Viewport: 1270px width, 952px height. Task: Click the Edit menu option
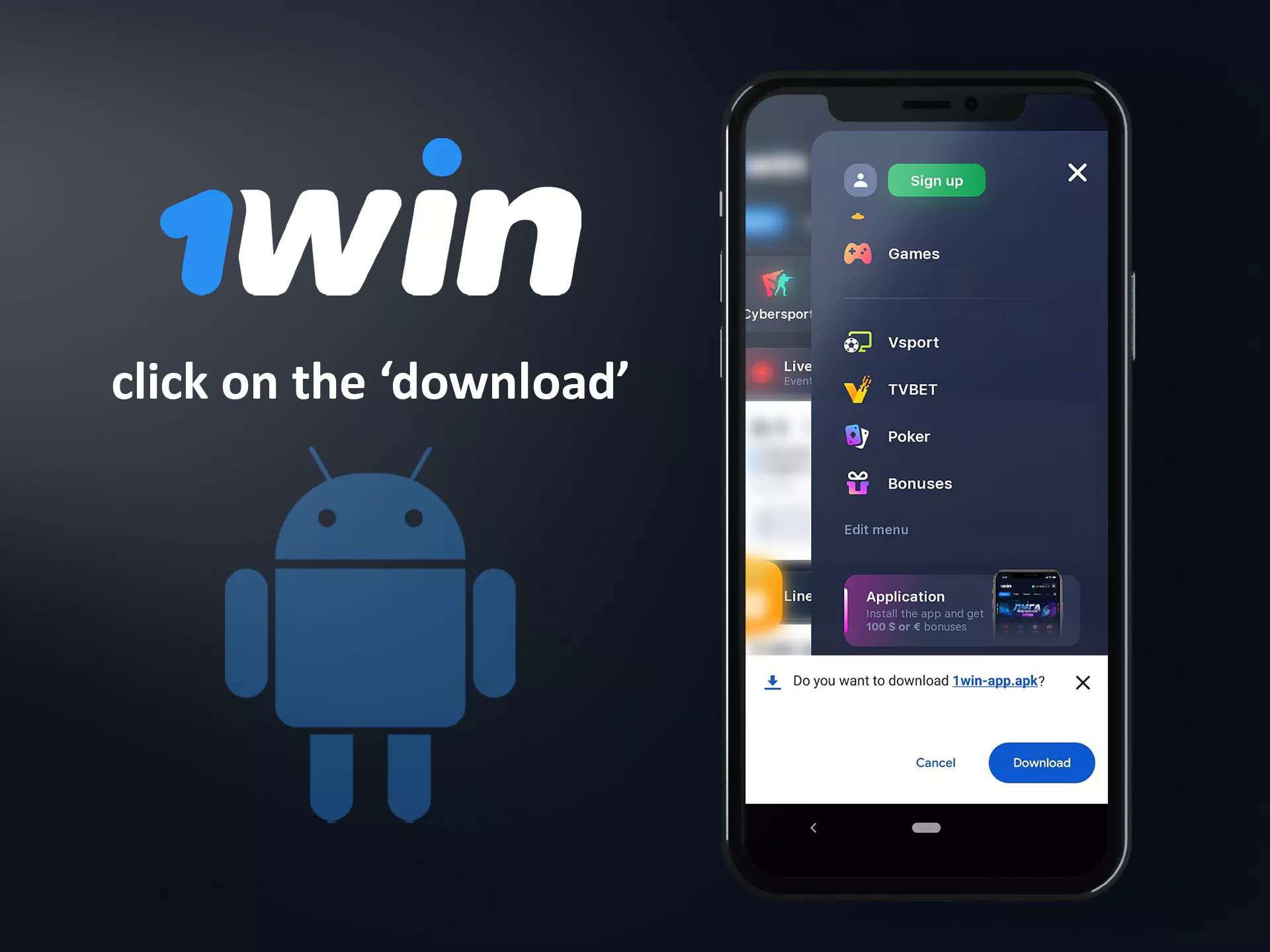[x=875, y=530]
